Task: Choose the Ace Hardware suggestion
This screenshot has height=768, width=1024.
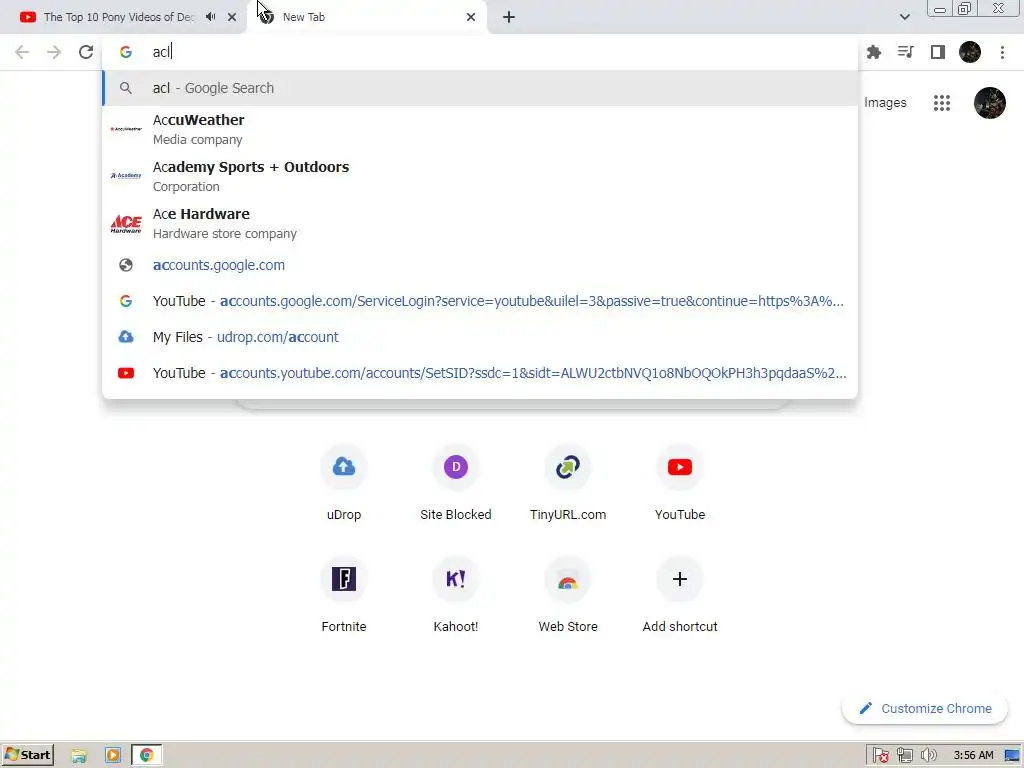Action: [x=480, y=223]
